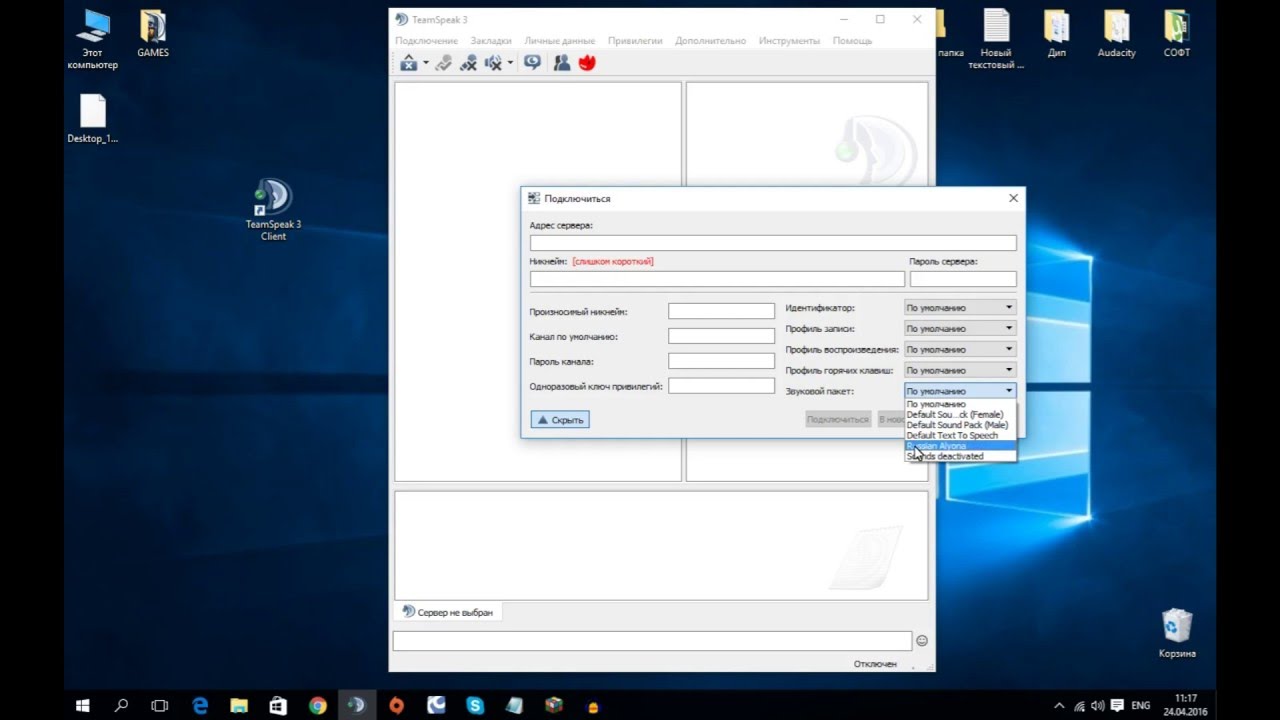Open TeamSpeak 3 Client desktop shortcut
Image resolution: width=1280 pixels, height=720 pixels.
tap(273, 209)
